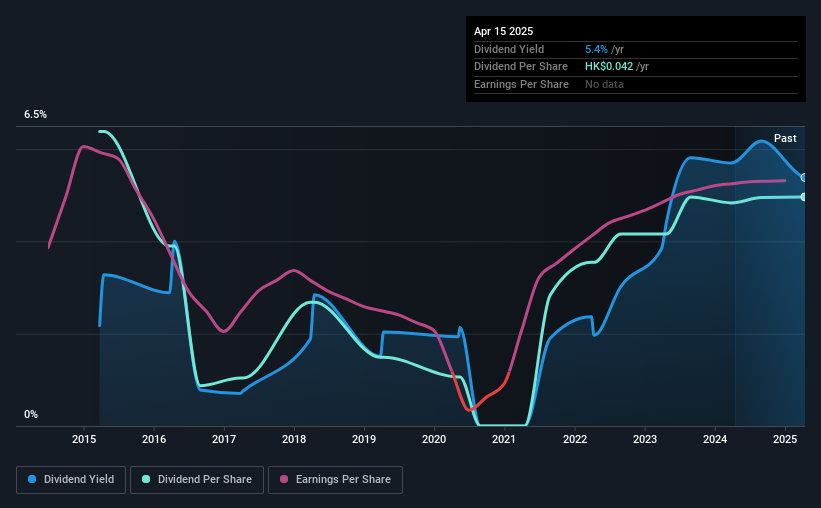The image size is (821, 508).
Task: Click the 2020 x-axis label
Action: click(x=434, y=439)
